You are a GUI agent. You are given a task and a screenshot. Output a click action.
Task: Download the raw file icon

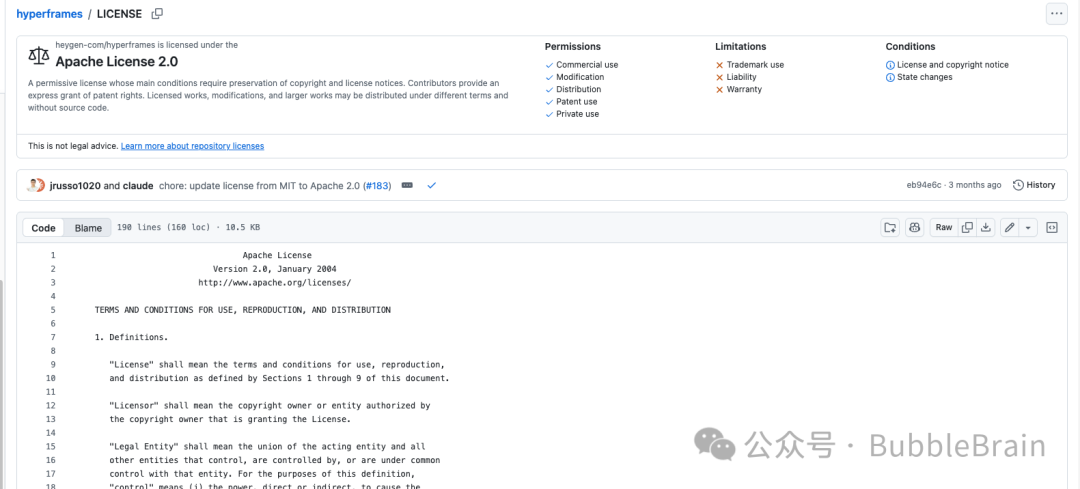click(x=986, y=227)
